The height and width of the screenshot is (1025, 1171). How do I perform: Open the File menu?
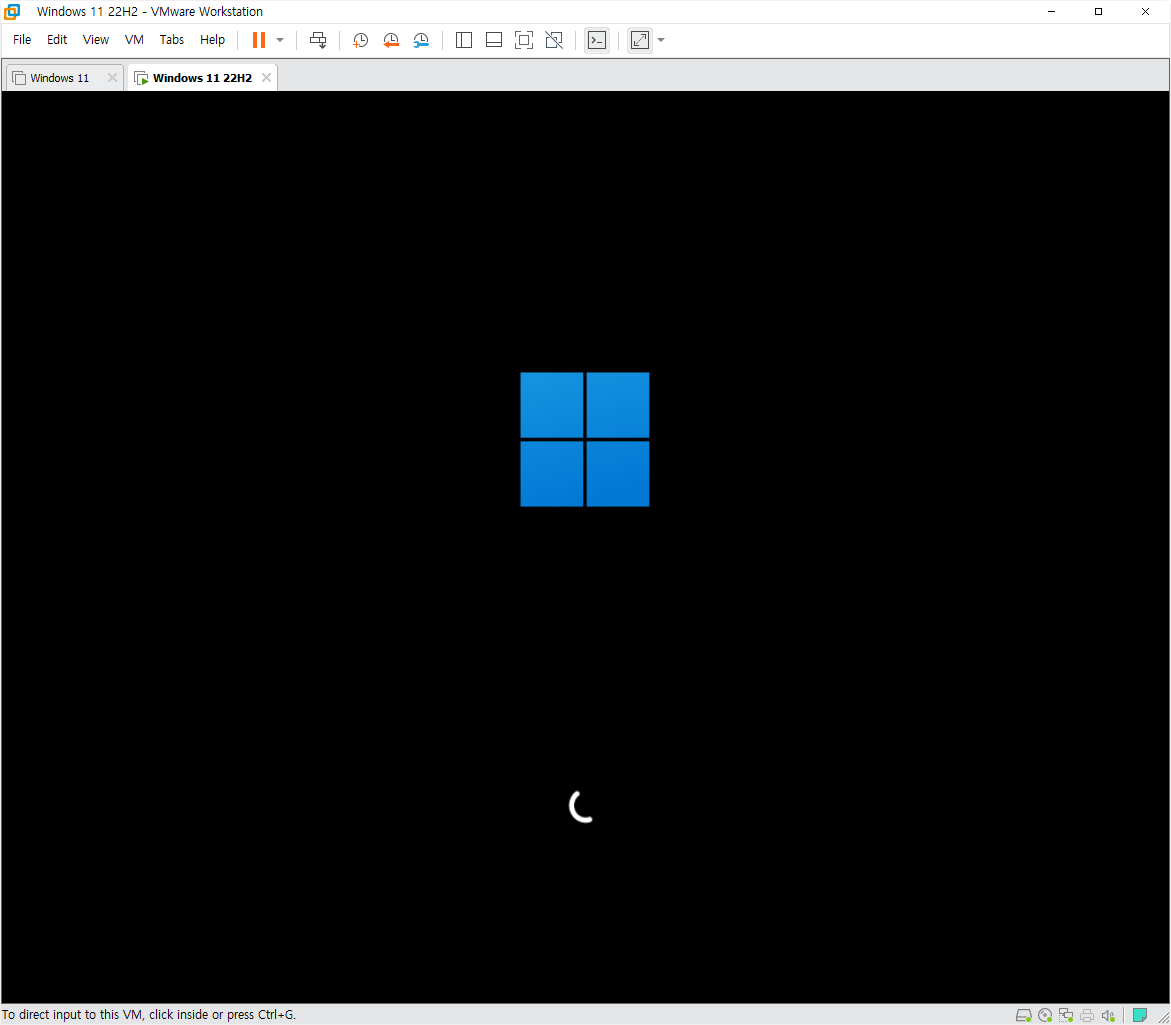pos(22,40)
